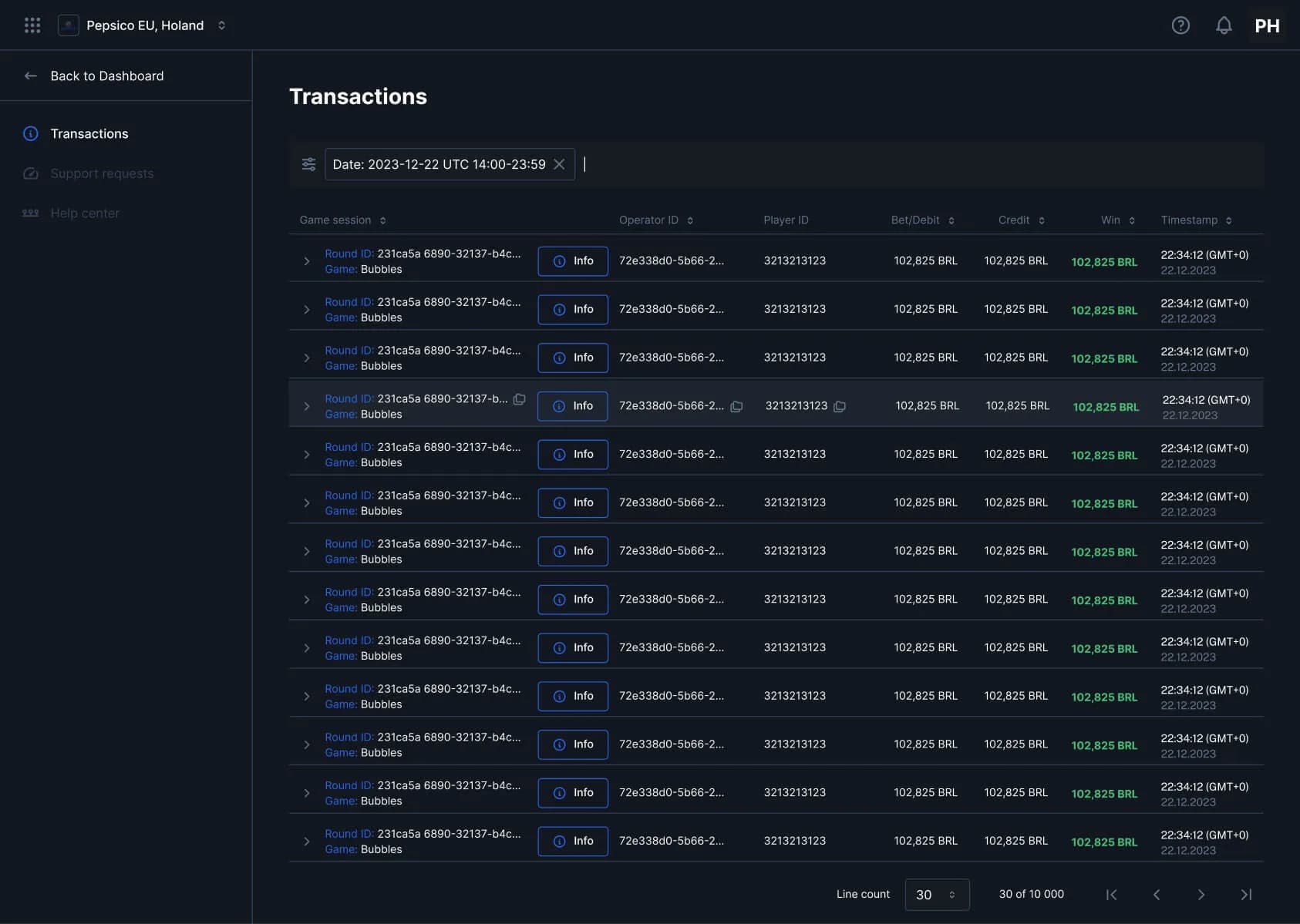Copy Operator ID in highlighted row

736,406
